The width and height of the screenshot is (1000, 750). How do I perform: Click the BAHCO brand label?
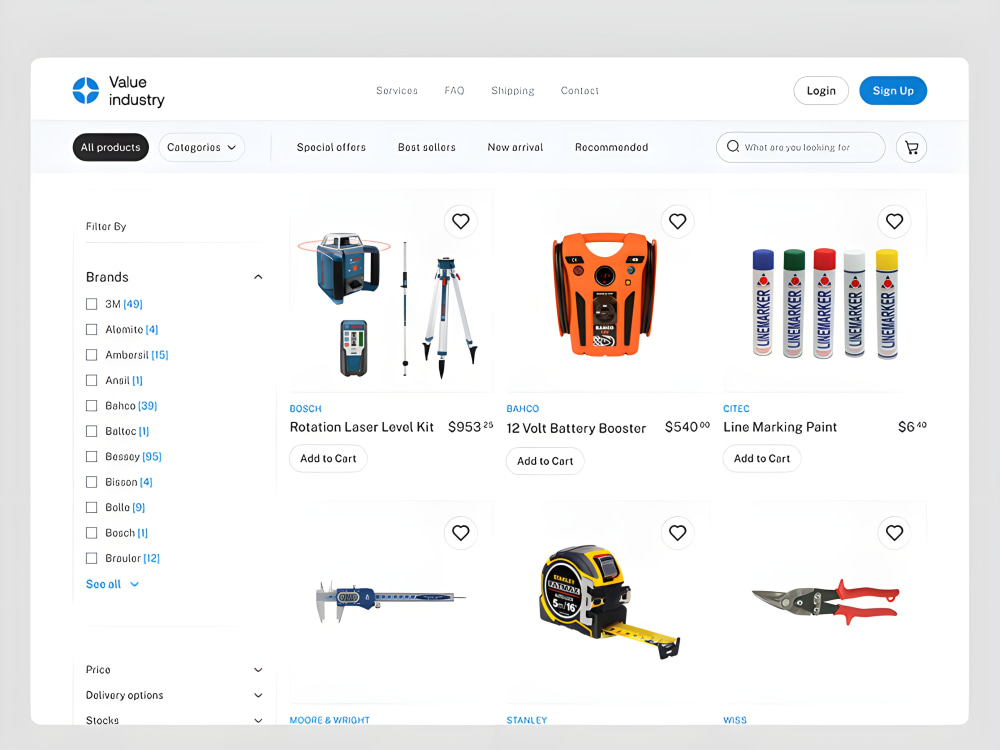pyautogui.click(x=523, y=409)
